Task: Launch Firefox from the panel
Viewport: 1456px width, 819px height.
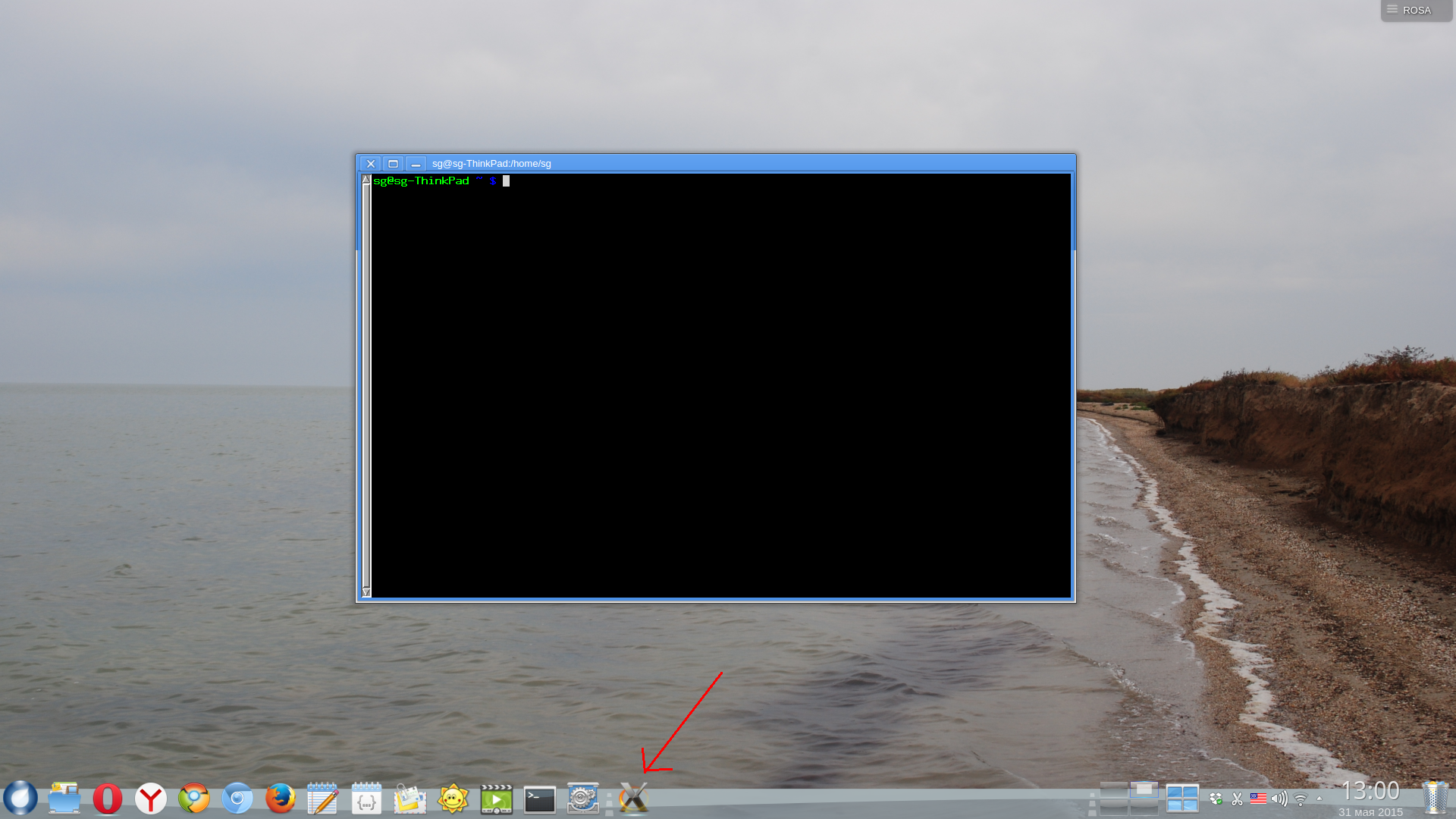Action: [281, 799]
